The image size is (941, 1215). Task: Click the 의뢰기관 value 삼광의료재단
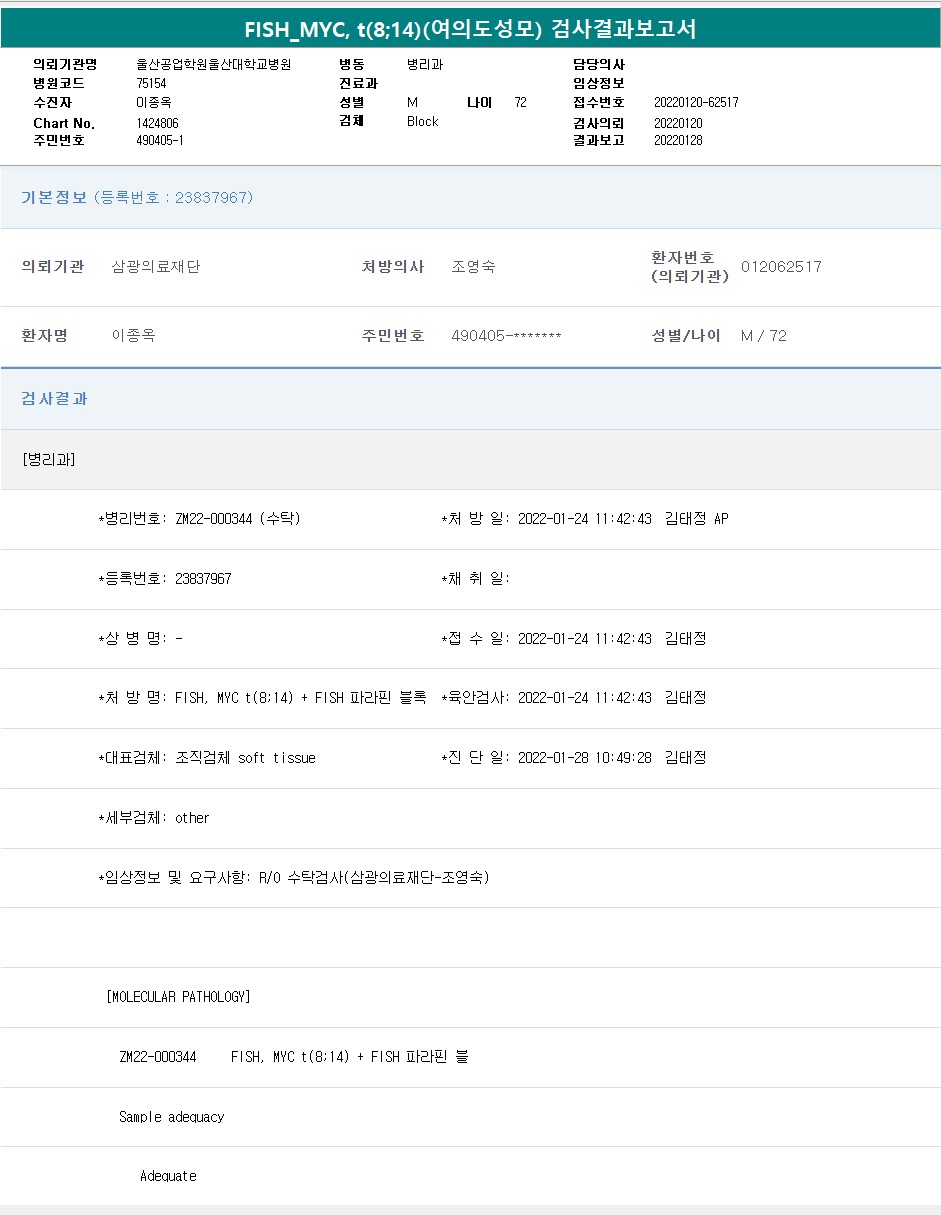156,267
